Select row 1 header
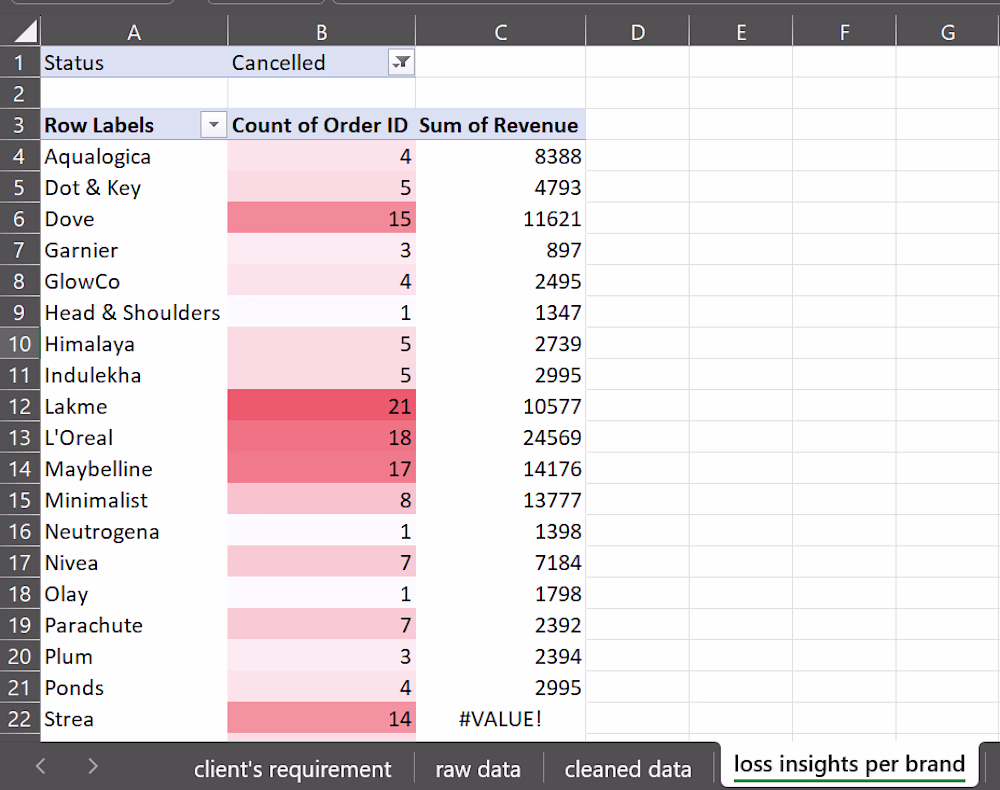1000x790 pixels. click(20, 62)
